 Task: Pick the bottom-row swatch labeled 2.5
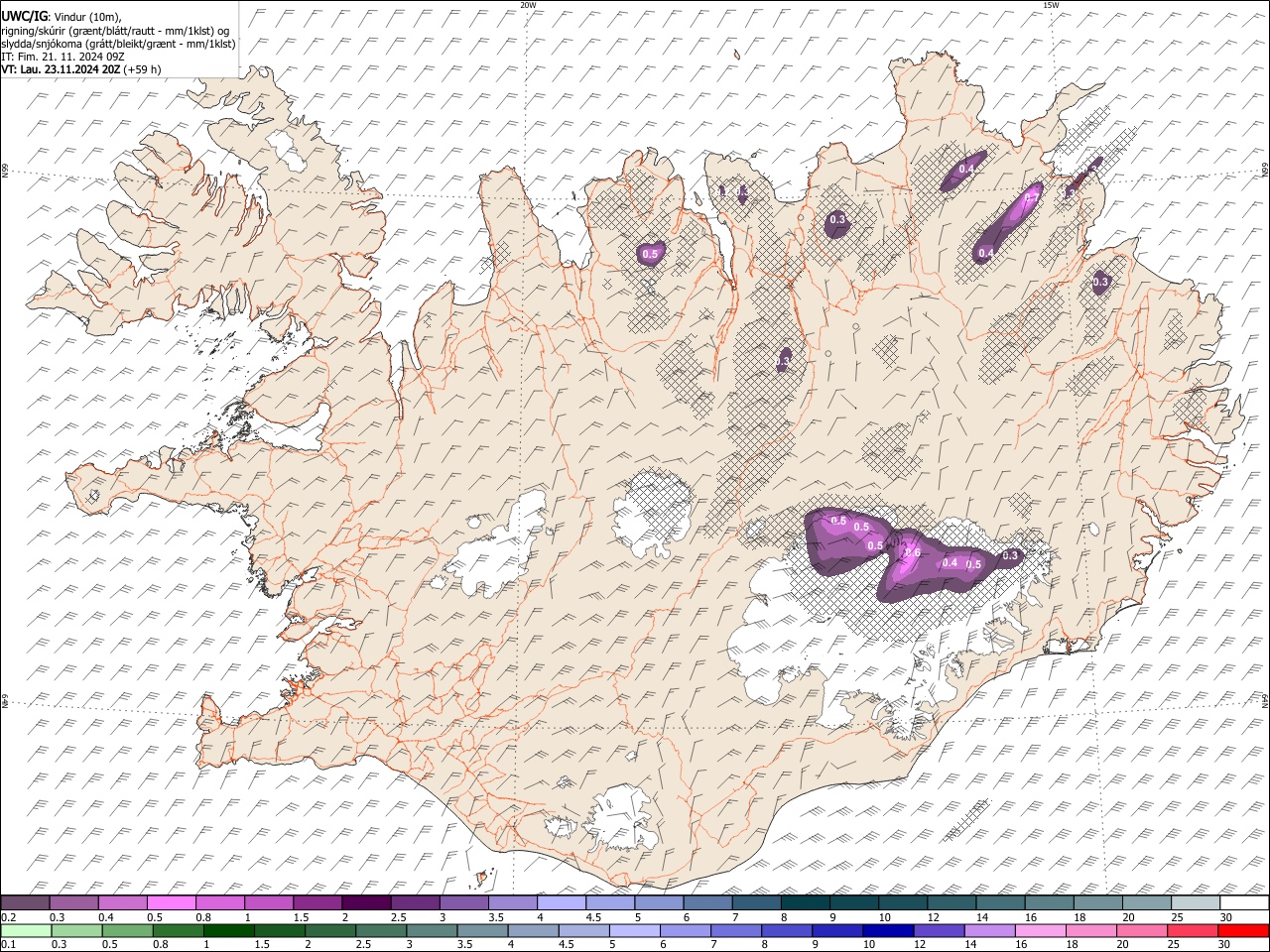pos(381,930)
